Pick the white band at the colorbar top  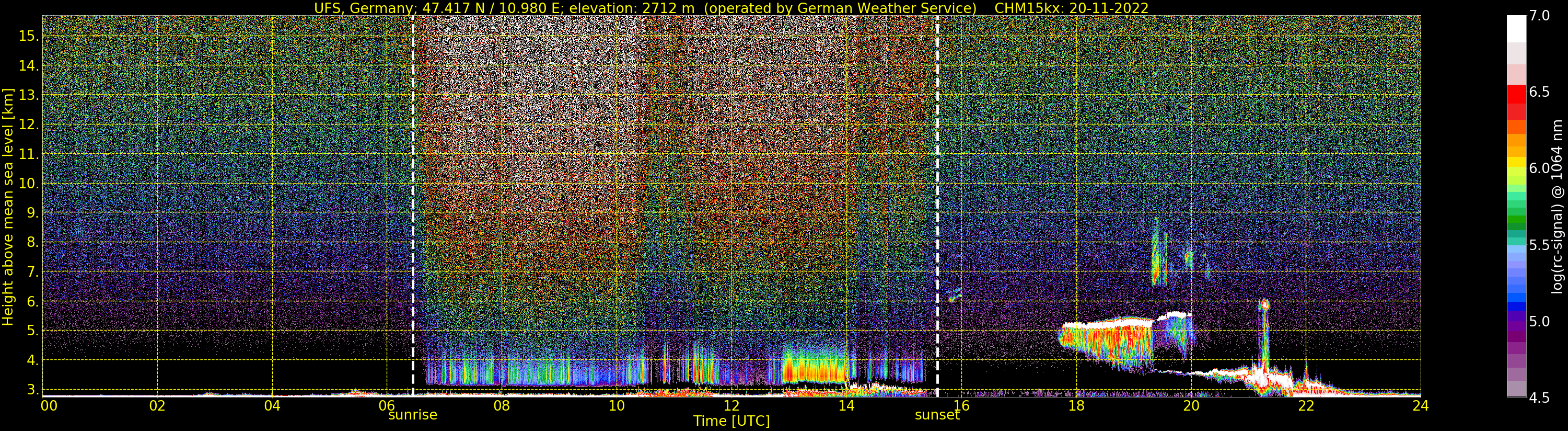coord(1516,29)
